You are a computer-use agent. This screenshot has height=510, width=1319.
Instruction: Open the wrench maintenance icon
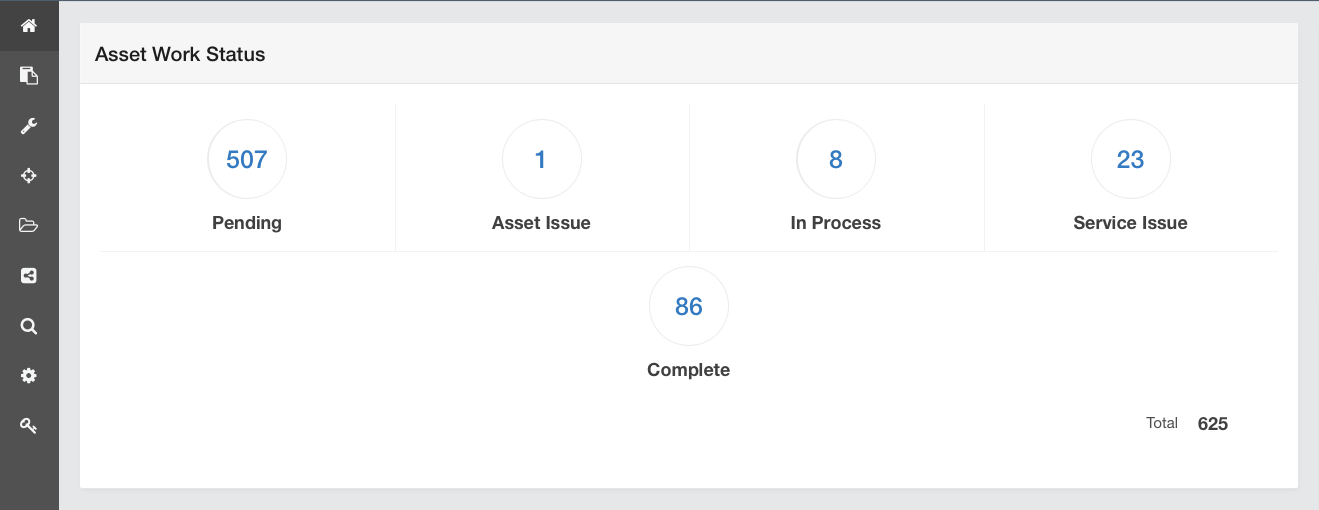29,125
